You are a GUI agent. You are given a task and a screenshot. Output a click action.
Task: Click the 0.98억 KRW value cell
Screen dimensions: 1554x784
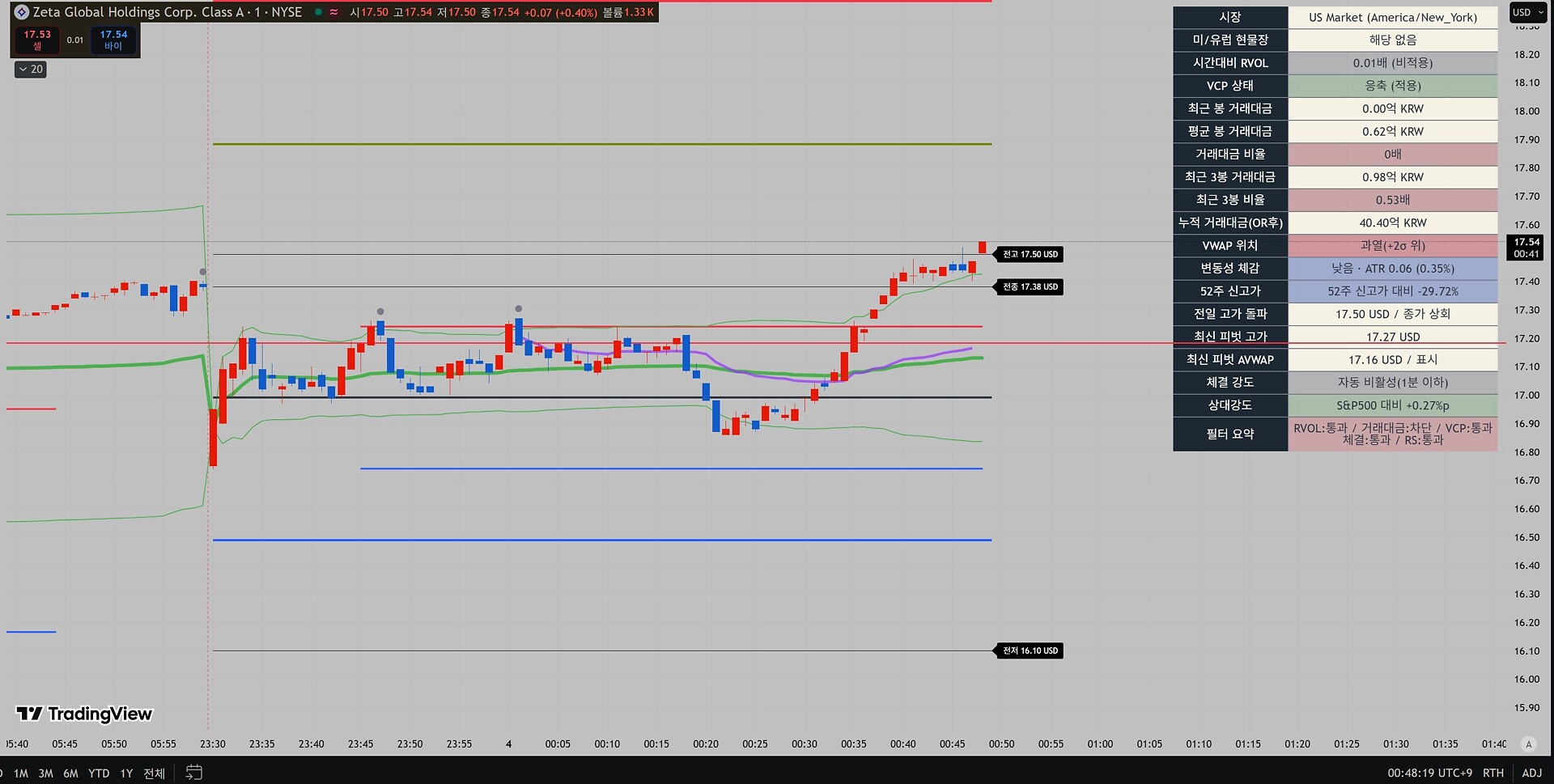click(1393, 177)
